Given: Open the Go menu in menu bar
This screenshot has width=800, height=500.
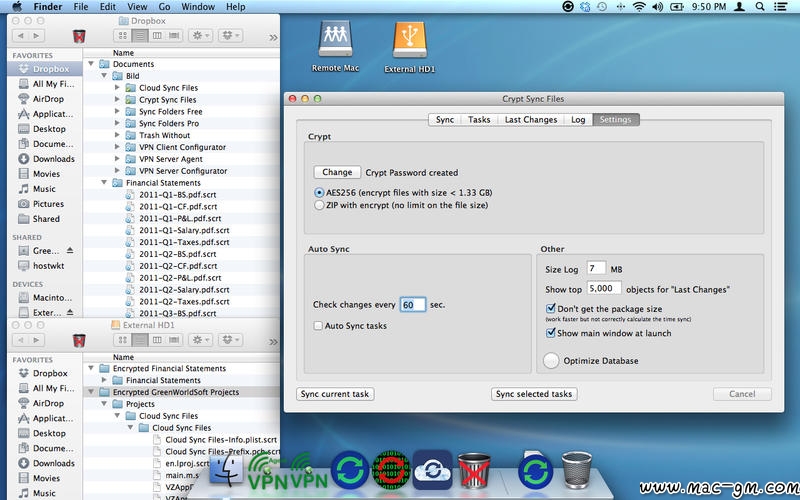Looking at the screenshot, I should pyautogui.click(x=164, y=7).
